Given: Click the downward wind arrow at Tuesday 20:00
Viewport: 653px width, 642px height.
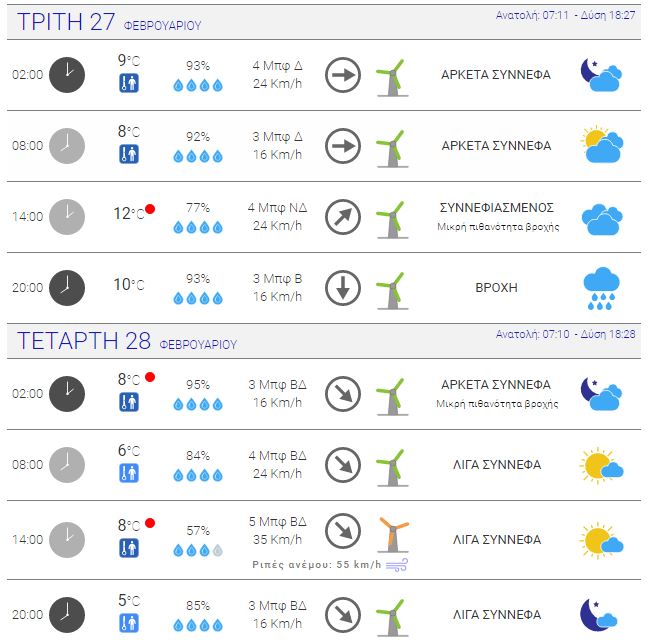Looking at the screenshot, I should point(343,288).
